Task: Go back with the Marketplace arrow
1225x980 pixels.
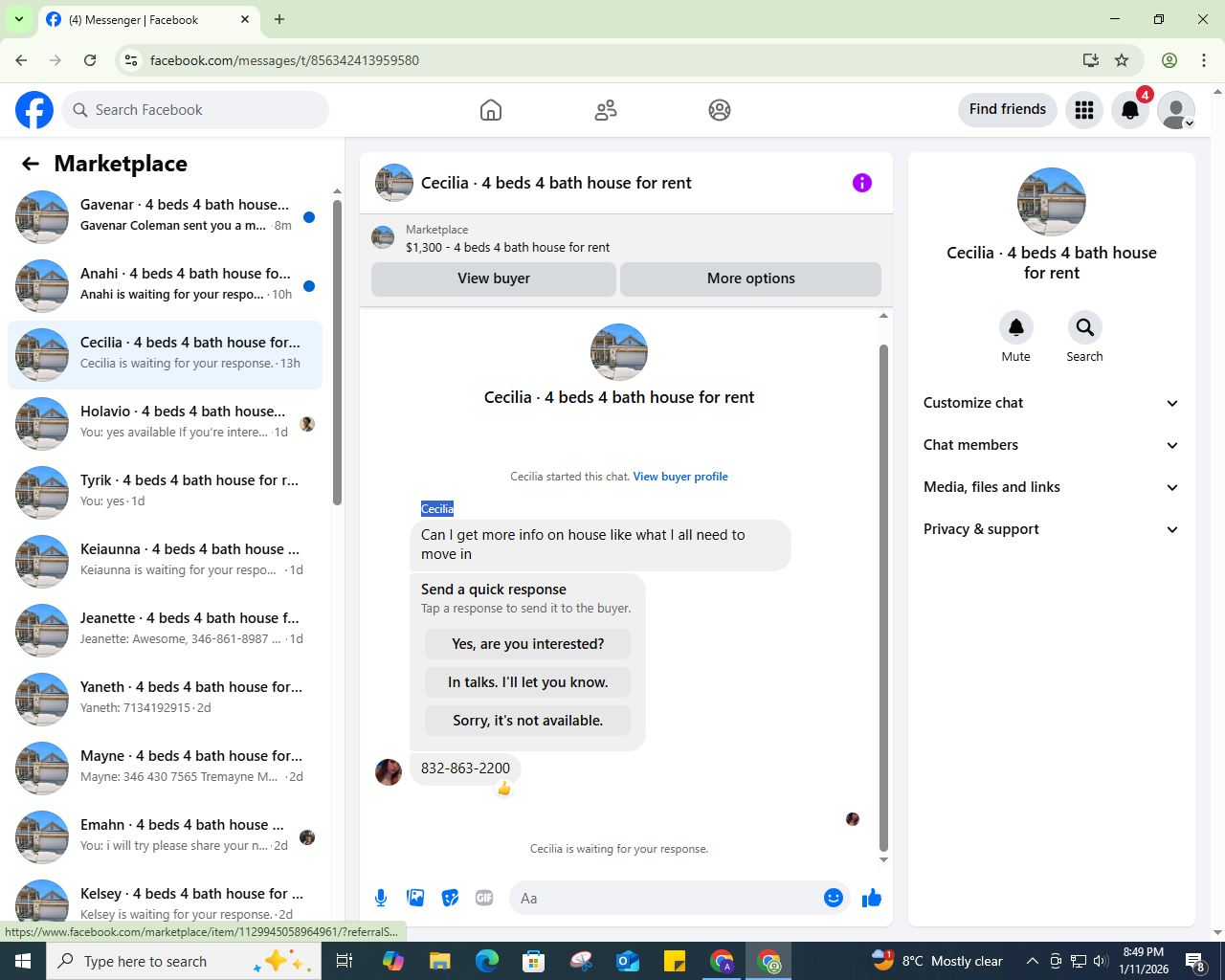Action: tap(31, 164)
